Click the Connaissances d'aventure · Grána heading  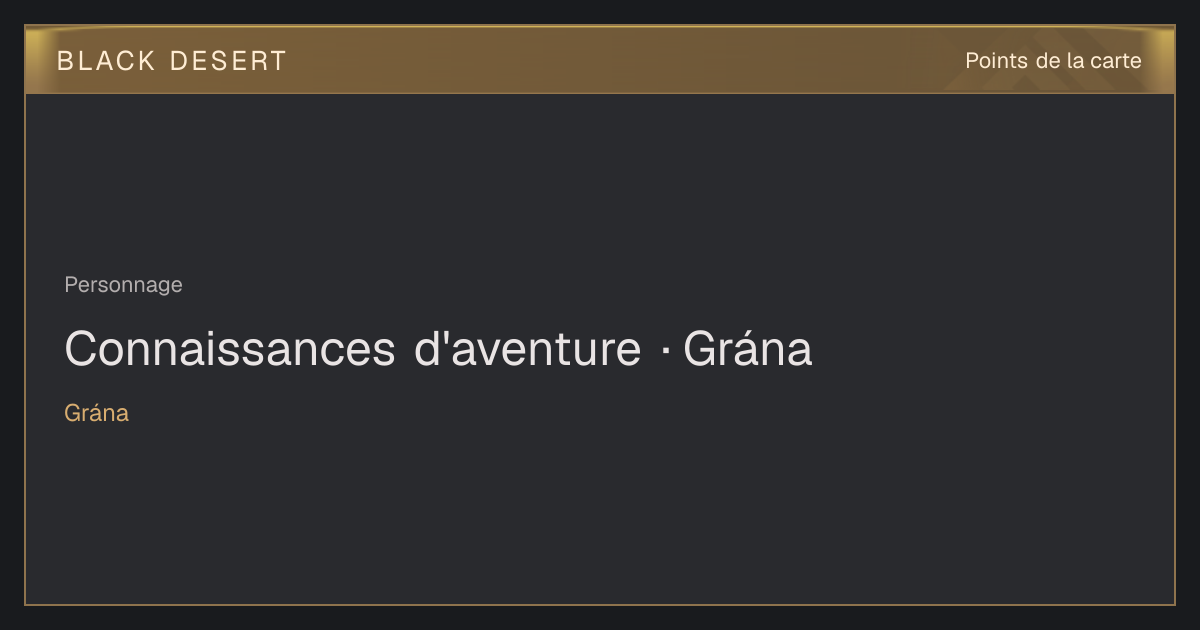[x=438, y=349]
